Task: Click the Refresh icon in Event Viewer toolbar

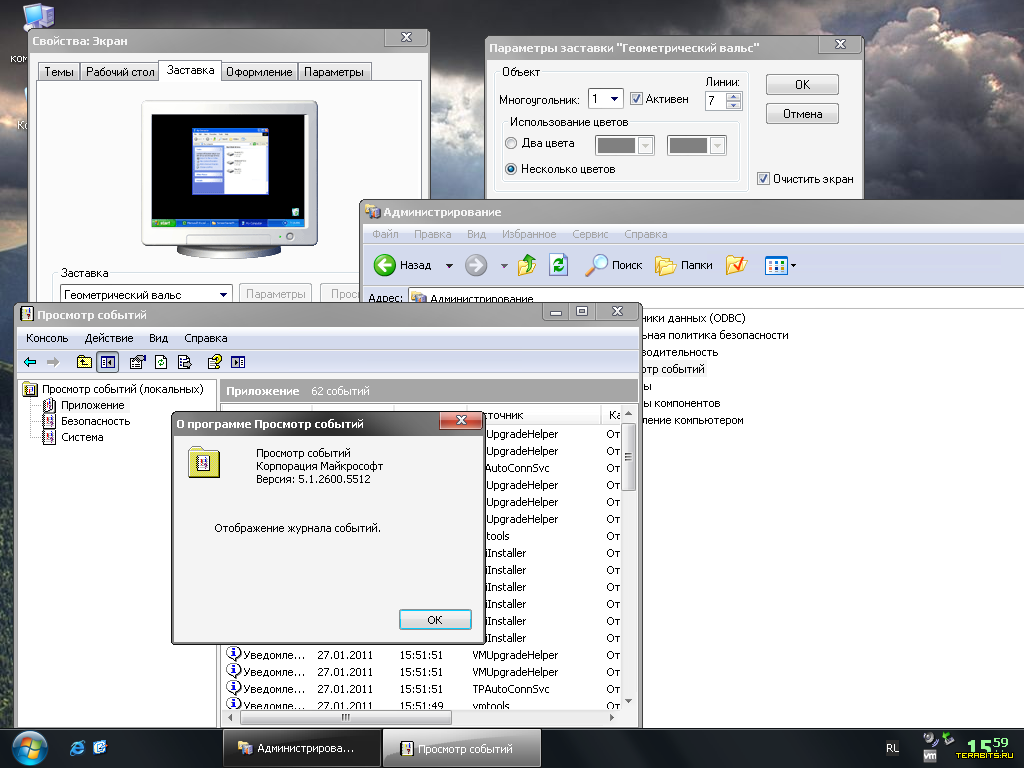Action: pos(160,362)
